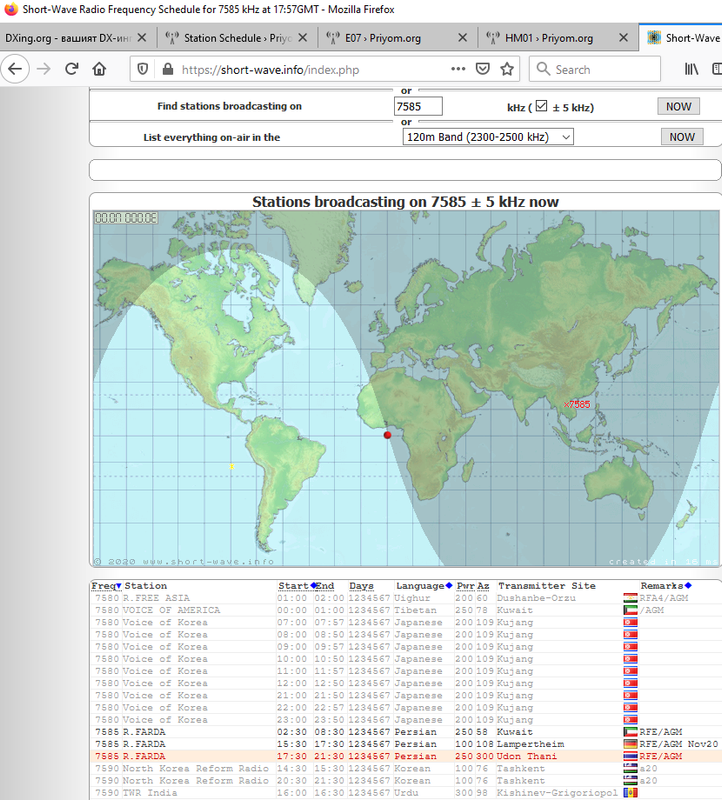Image resolution: width=722 pixels, height=800 pixels.
Task: Click the Pwr column header
Action: [x=465, y=586]
